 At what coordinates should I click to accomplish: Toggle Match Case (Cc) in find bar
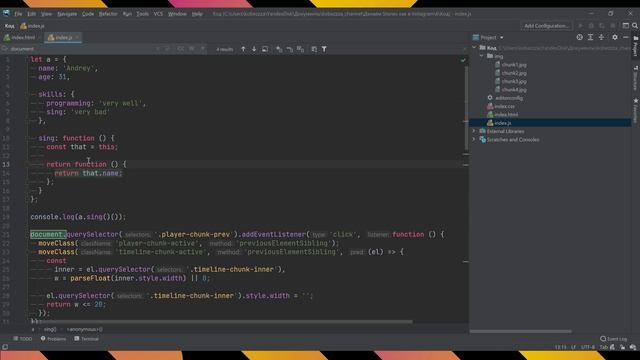click(x=180, y=49)
